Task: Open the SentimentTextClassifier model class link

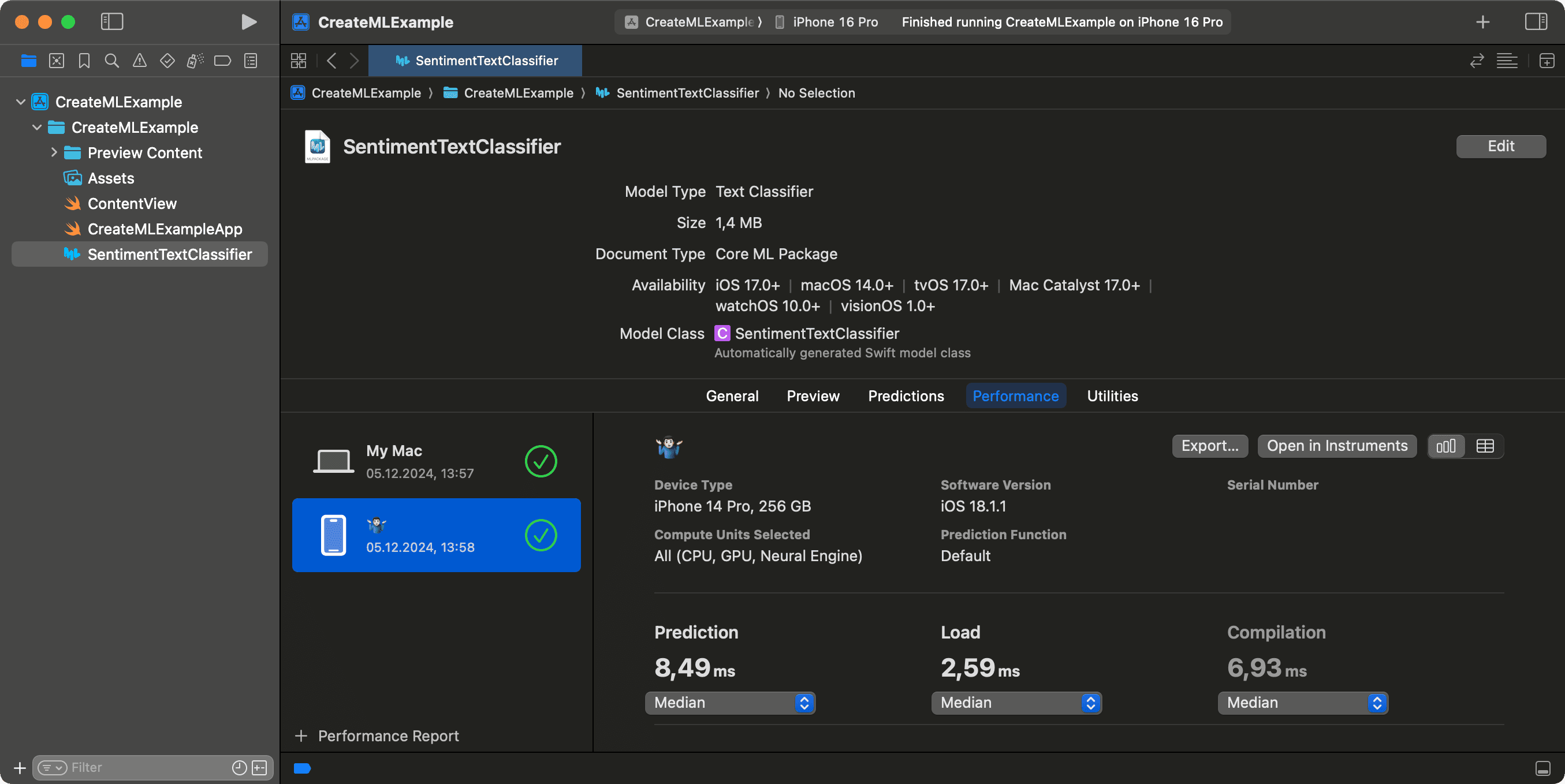Action: pos(817,333)
